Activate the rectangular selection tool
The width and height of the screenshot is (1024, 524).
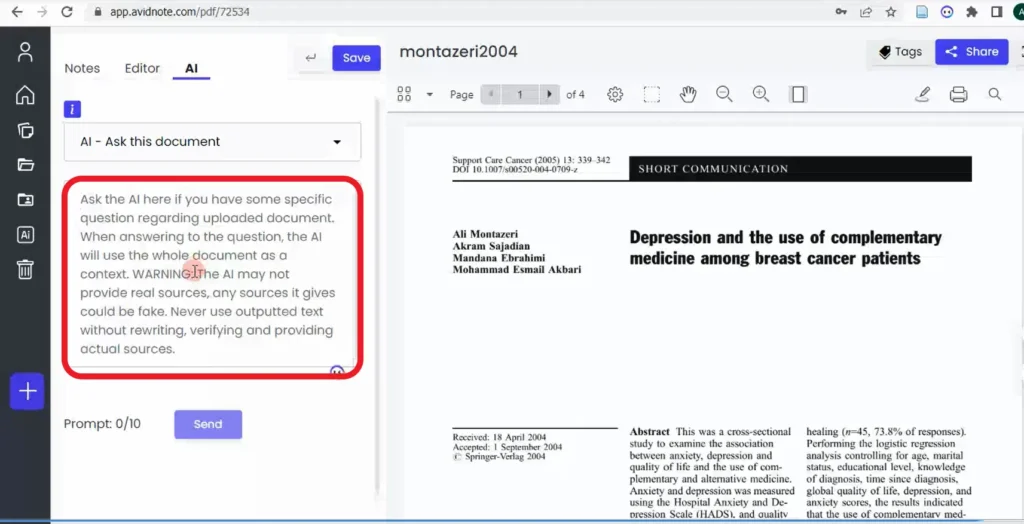(x=651, y=94)
